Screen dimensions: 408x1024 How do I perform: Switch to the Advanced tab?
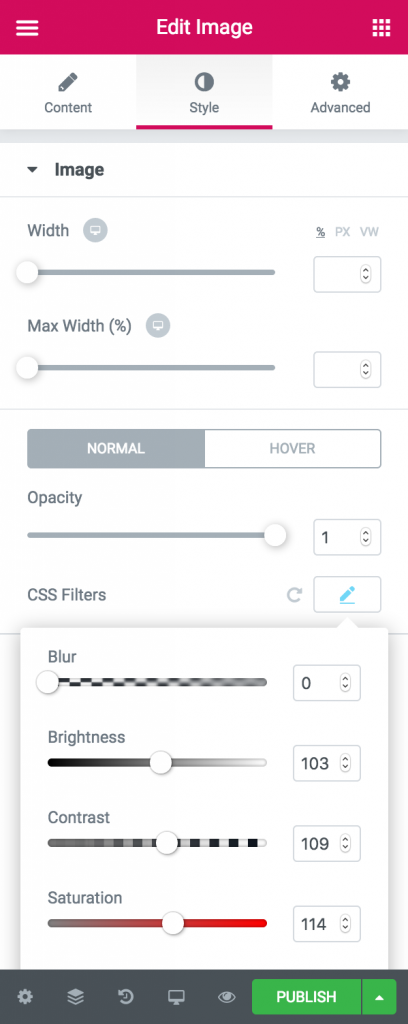[x=340, y=93]
